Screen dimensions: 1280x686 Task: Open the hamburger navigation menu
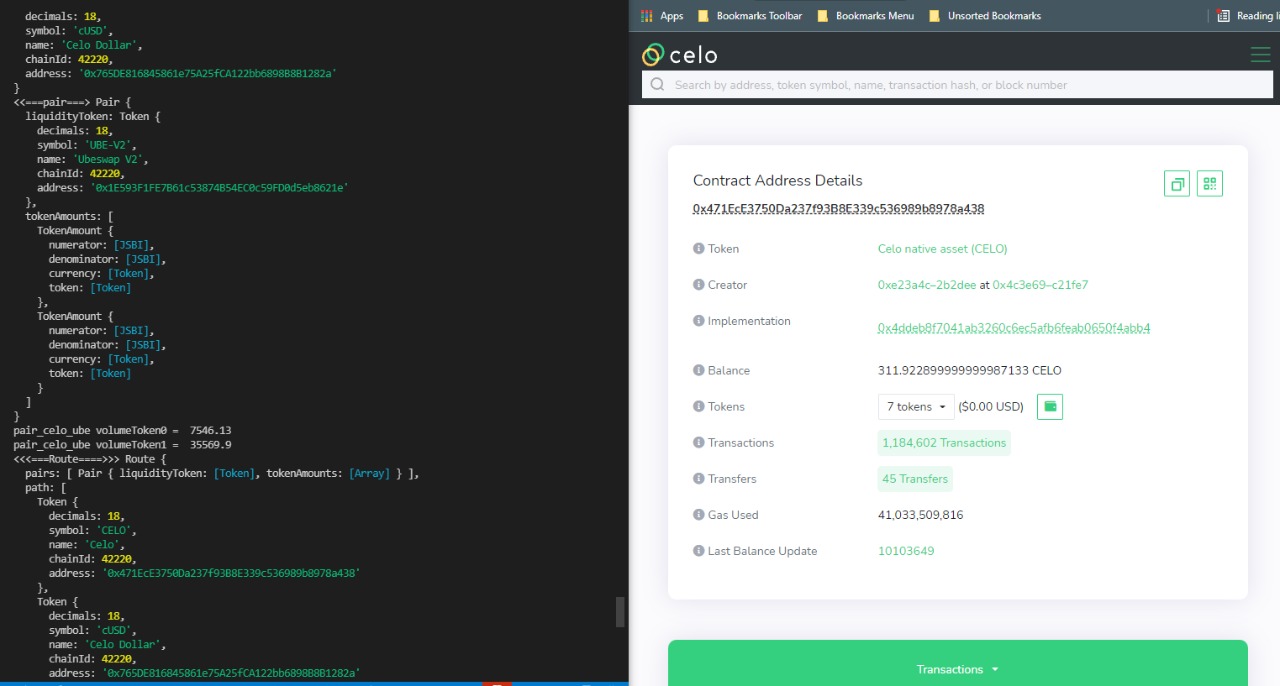[1260, 55]
